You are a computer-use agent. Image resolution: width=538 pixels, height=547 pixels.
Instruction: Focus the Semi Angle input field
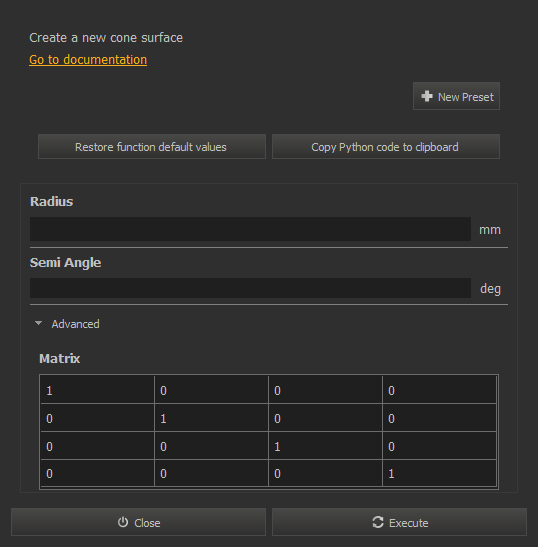point(250,288)
